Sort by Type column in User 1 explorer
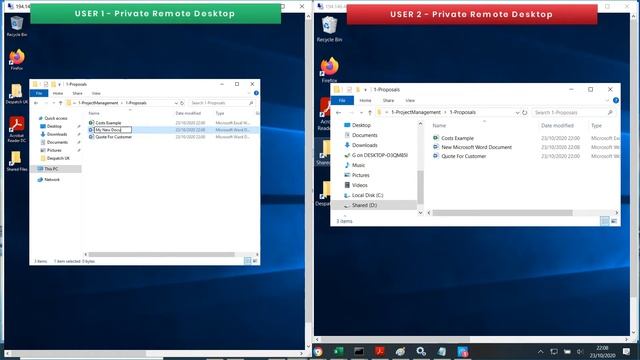Screen dimensions: 640x360 pyautogui.click(x=220, y=113)
